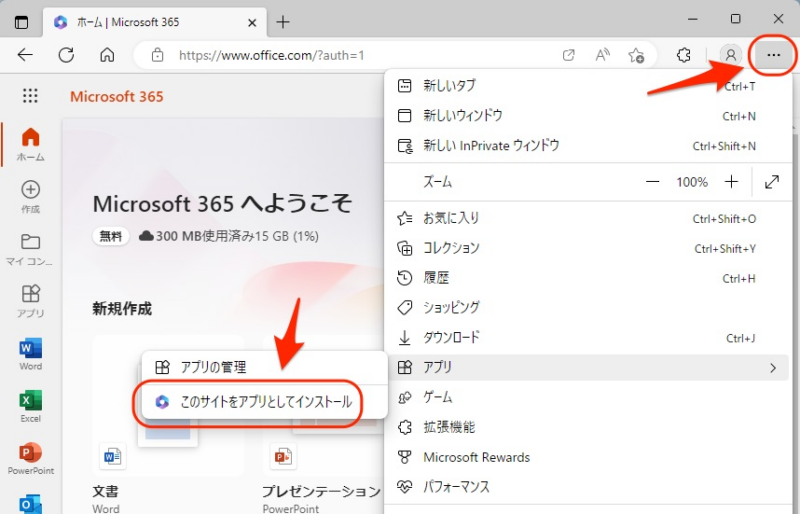Screen dimensions: 800x514
Task: Launch Outlook from the left sidebar
Action: tap(31, 504)
